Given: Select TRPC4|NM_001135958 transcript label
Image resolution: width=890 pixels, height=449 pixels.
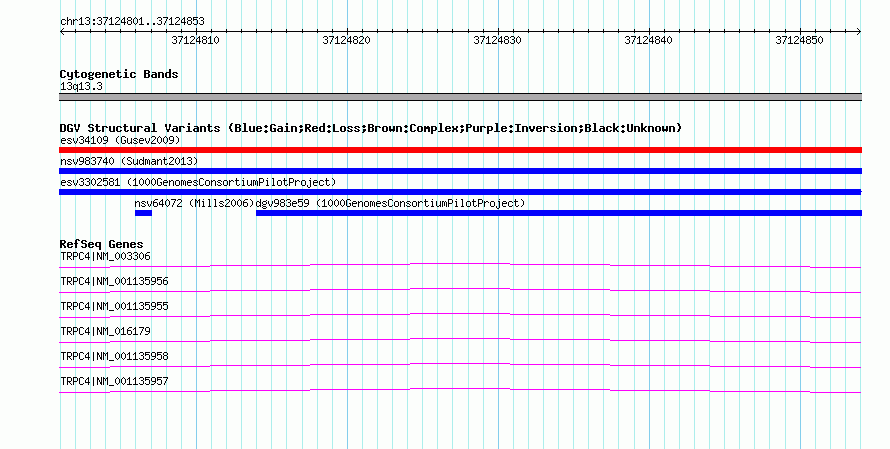Looking at the screenshot, I should coord(115,356).
